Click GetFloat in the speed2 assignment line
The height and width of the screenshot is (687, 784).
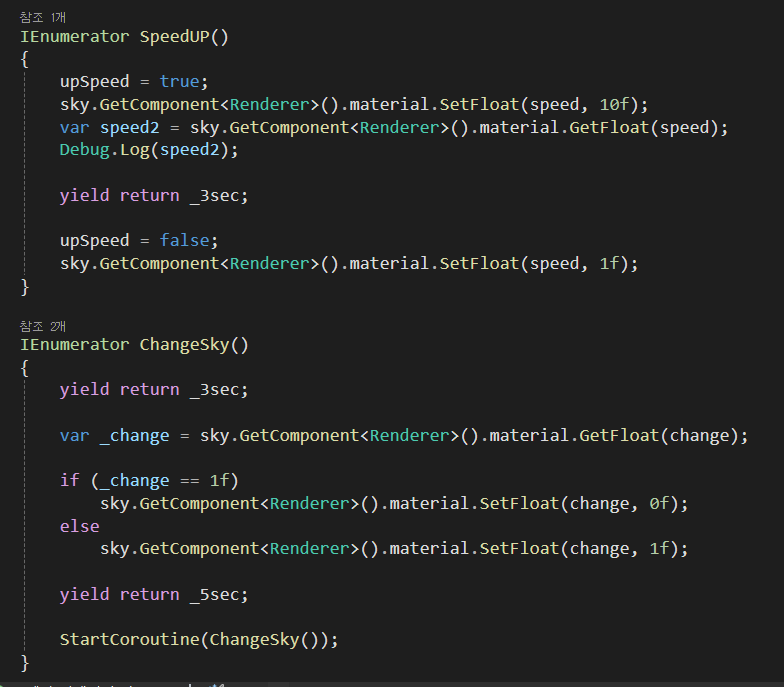(x=609, y=128)
